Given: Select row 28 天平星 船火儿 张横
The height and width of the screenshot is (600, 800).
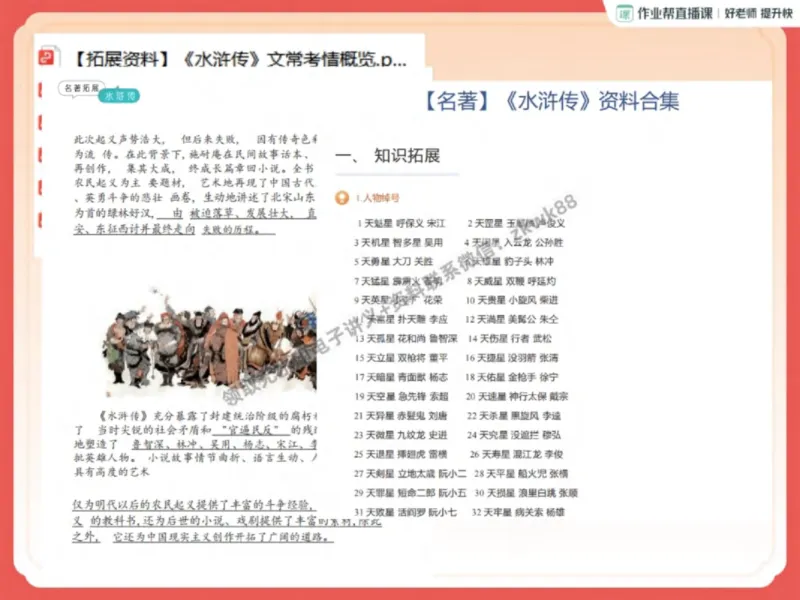Looking at the screenshot, I should 521,473.
